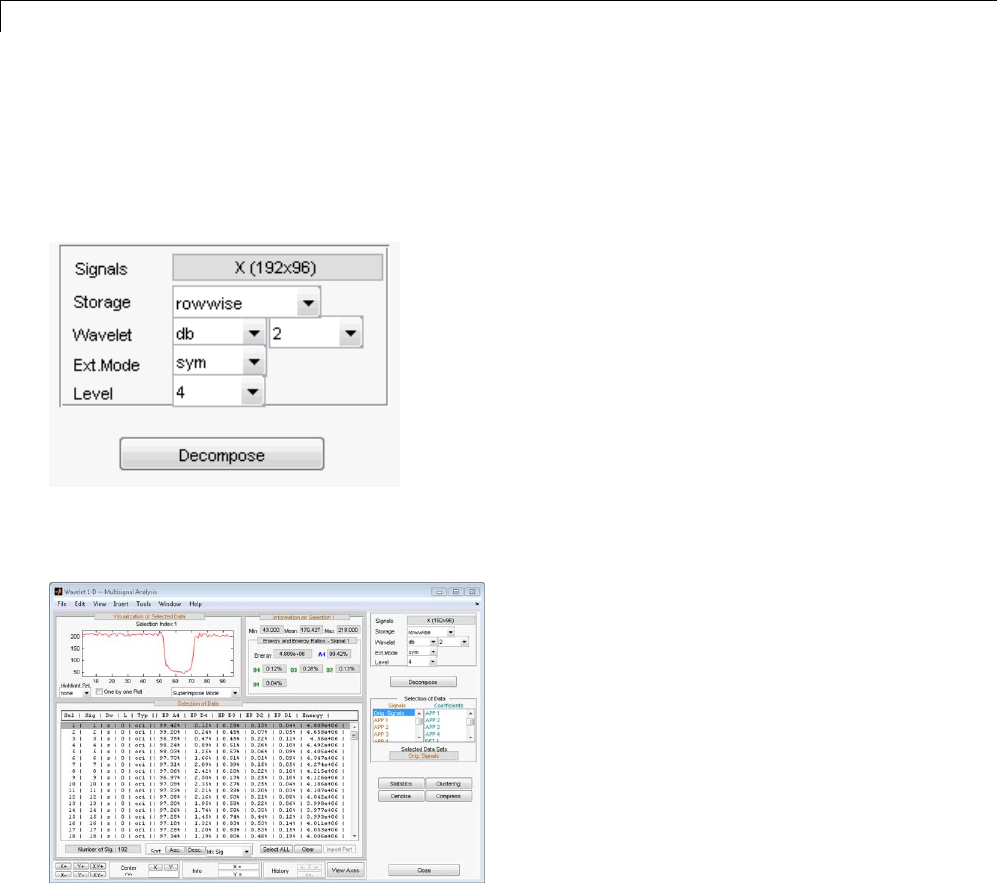This screenshot has height=883, width=997.
Task: Click the Center On X button
Action: click(155, 867)
